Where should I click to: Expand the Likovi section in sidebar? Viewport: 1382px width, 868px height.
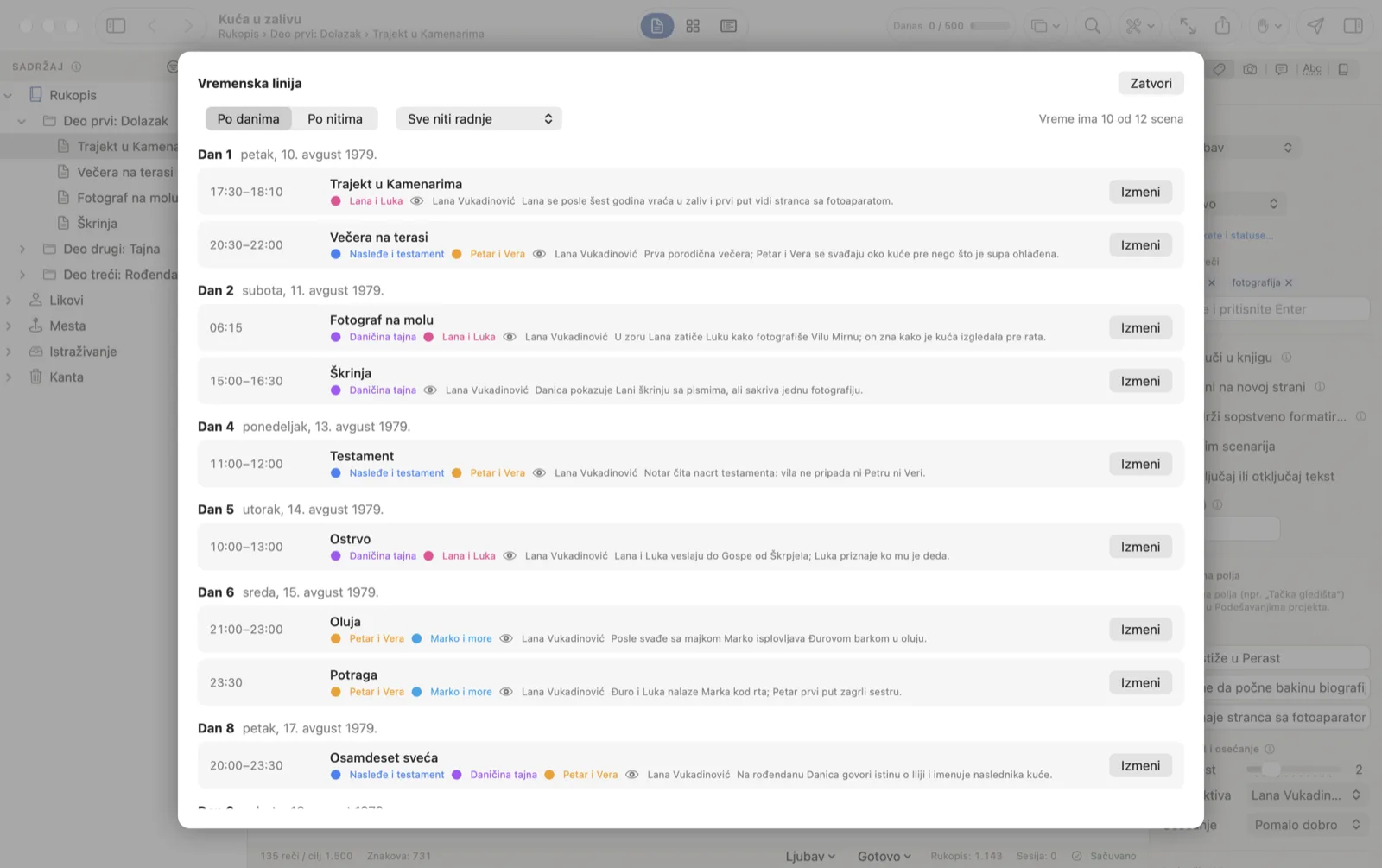tap(9, 301)
